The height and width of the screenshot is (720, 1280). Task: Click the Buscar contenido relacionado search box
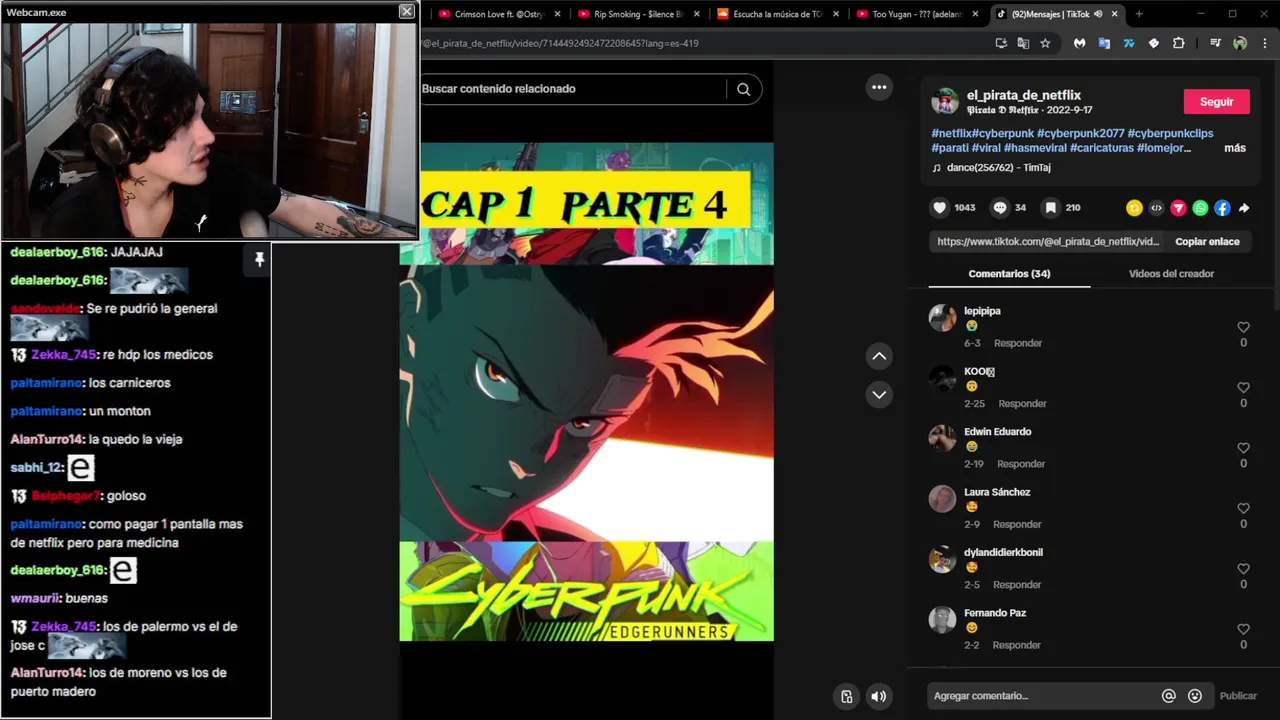[x=572, y=89]
